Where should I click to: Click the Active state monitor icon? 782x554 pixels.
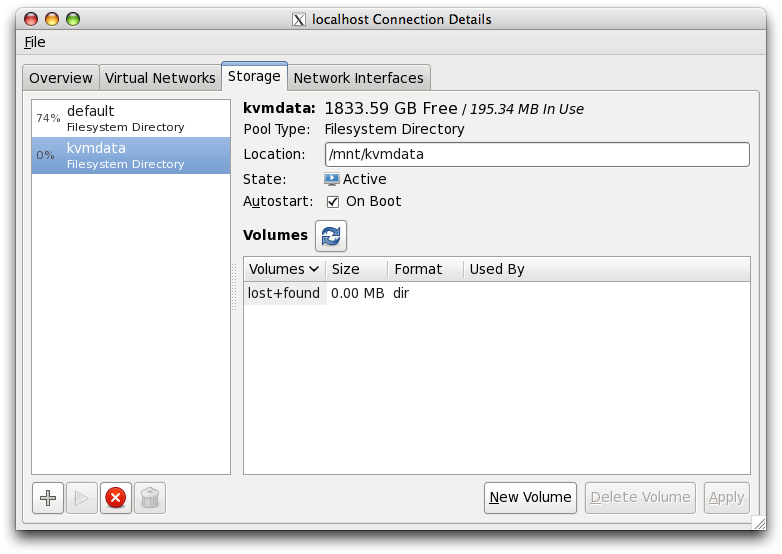(332, 179)
